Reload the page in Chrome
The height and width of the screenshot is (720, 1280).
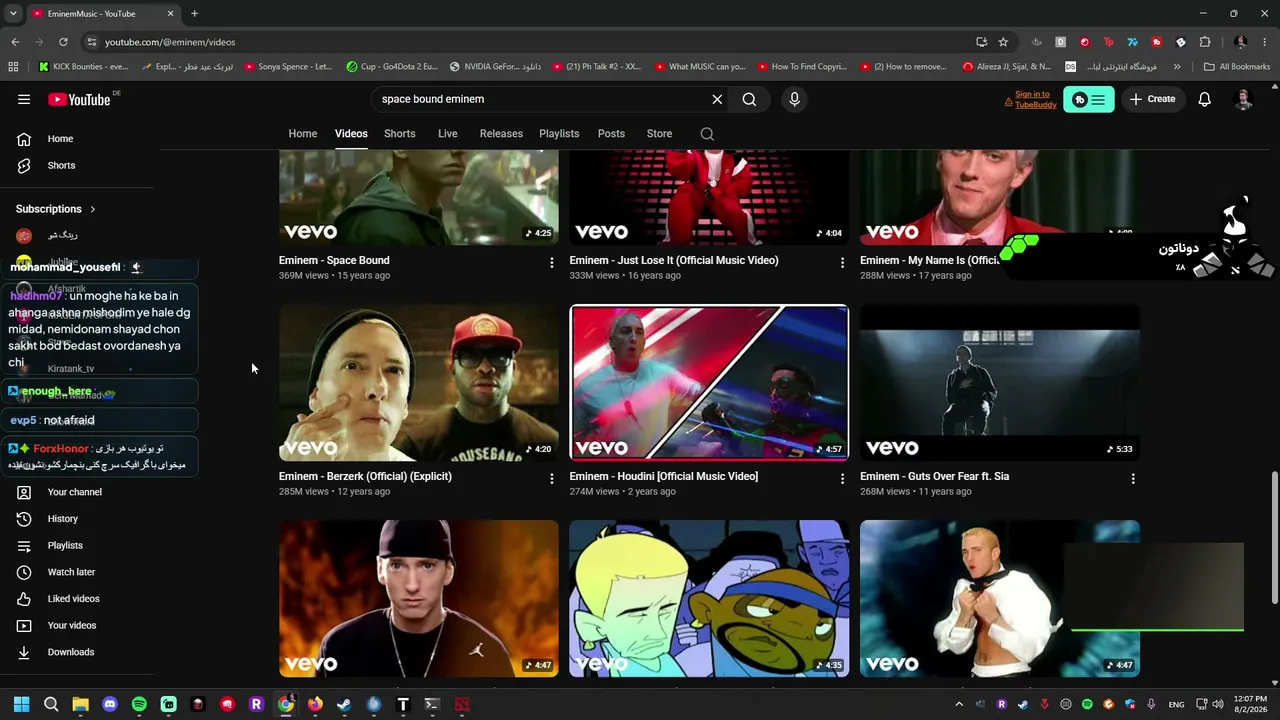[x=63, y=42]
